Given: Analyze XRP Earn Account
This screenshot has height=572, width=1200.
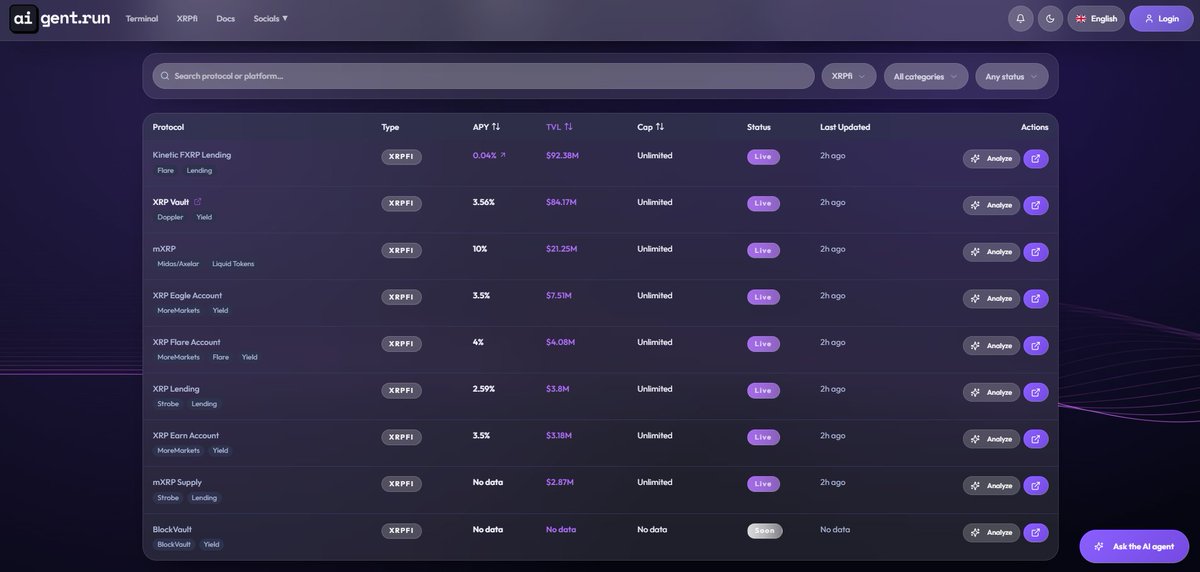Looking at the screenshot, I should pos(991,439).
